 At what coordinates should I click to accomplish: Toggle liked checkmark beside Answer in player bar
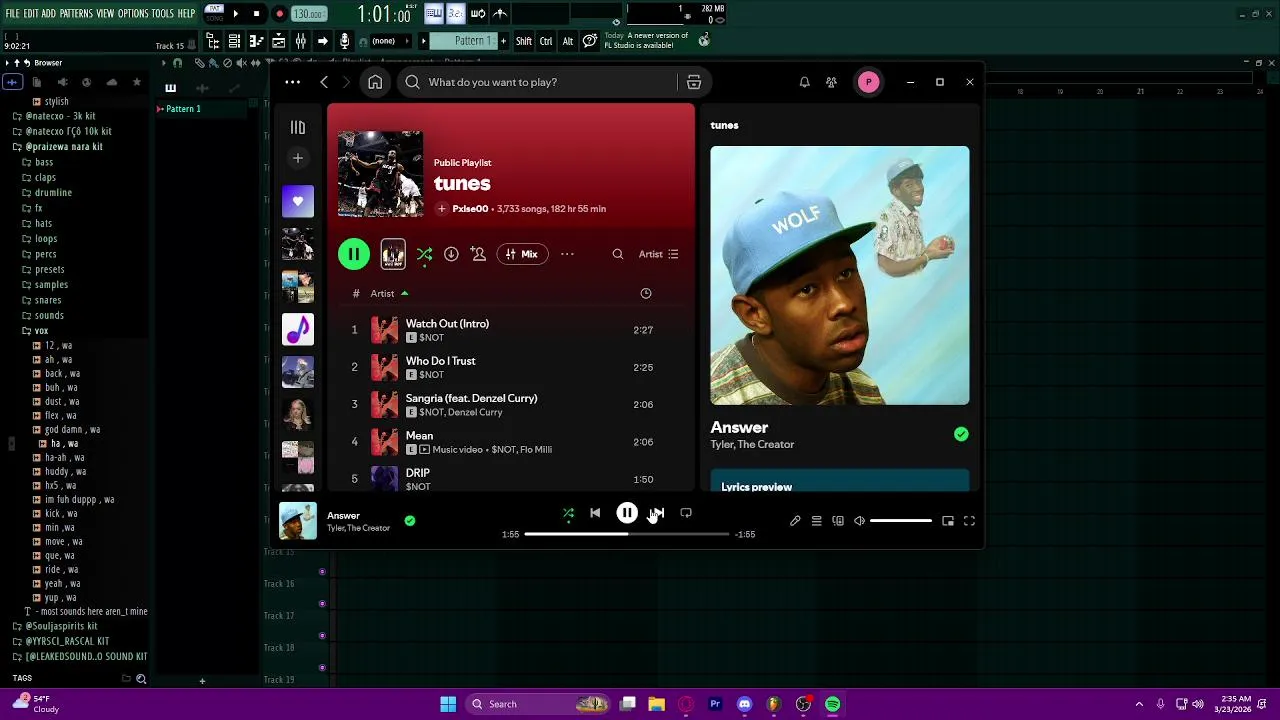(x=410, y=521)
